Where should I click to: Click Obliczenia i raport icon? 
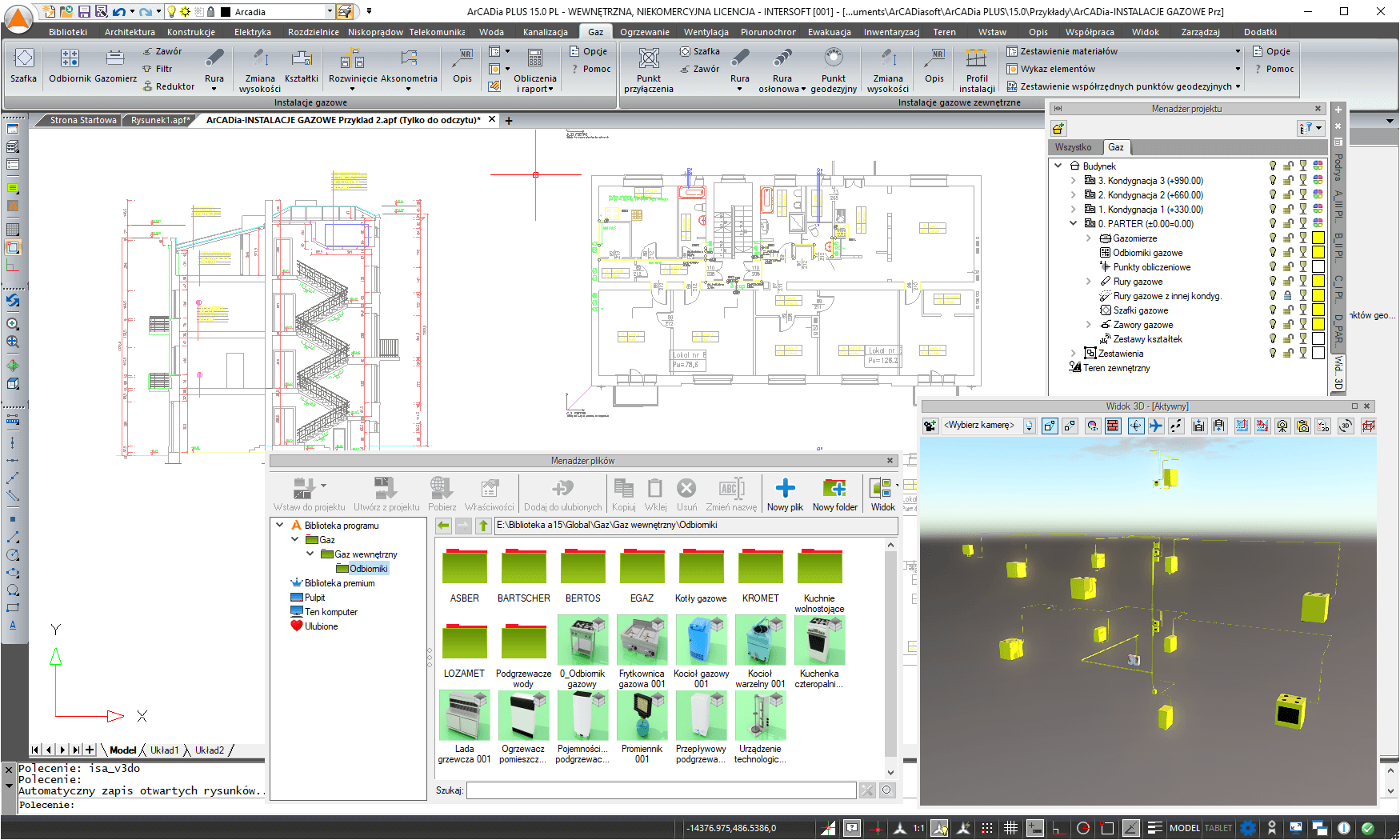[x=535, y=58]
